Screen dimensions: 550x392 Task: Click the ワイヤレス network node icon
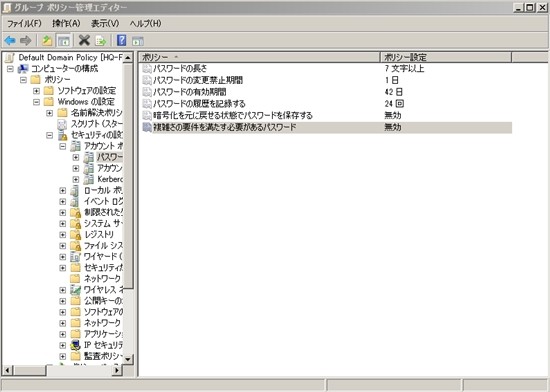pos(75,290)
